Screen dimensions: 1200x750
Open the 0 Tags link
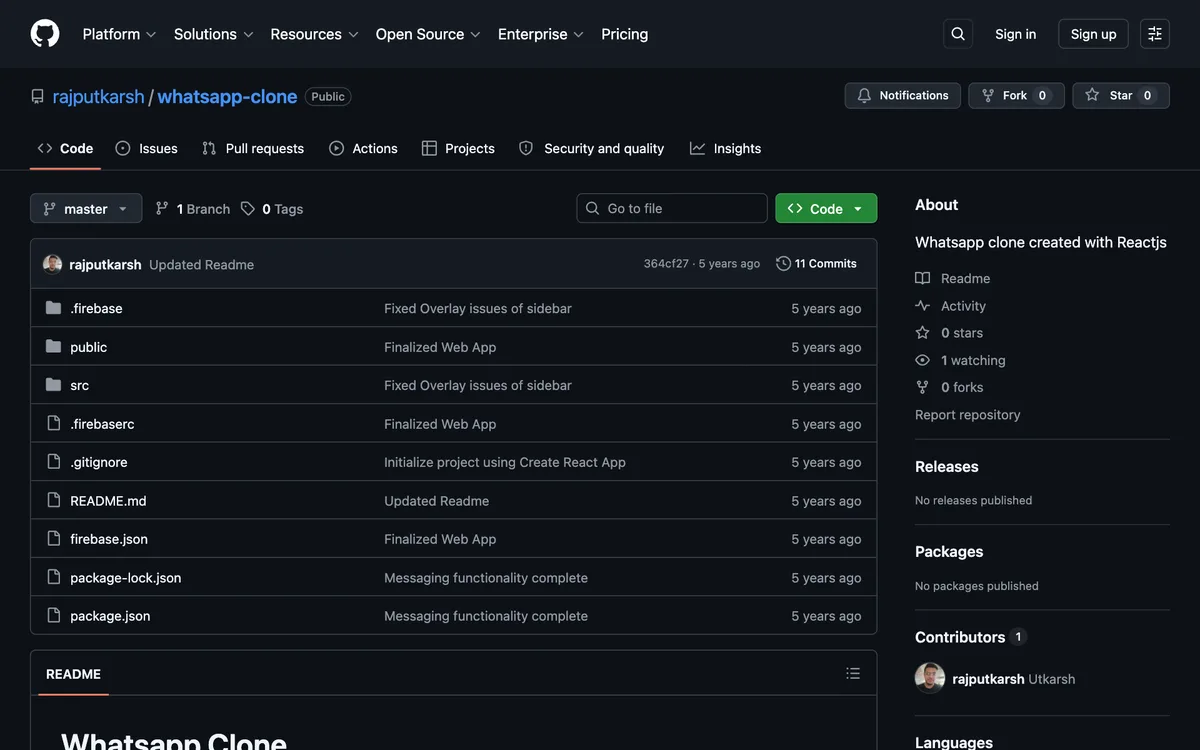[272, 209]
